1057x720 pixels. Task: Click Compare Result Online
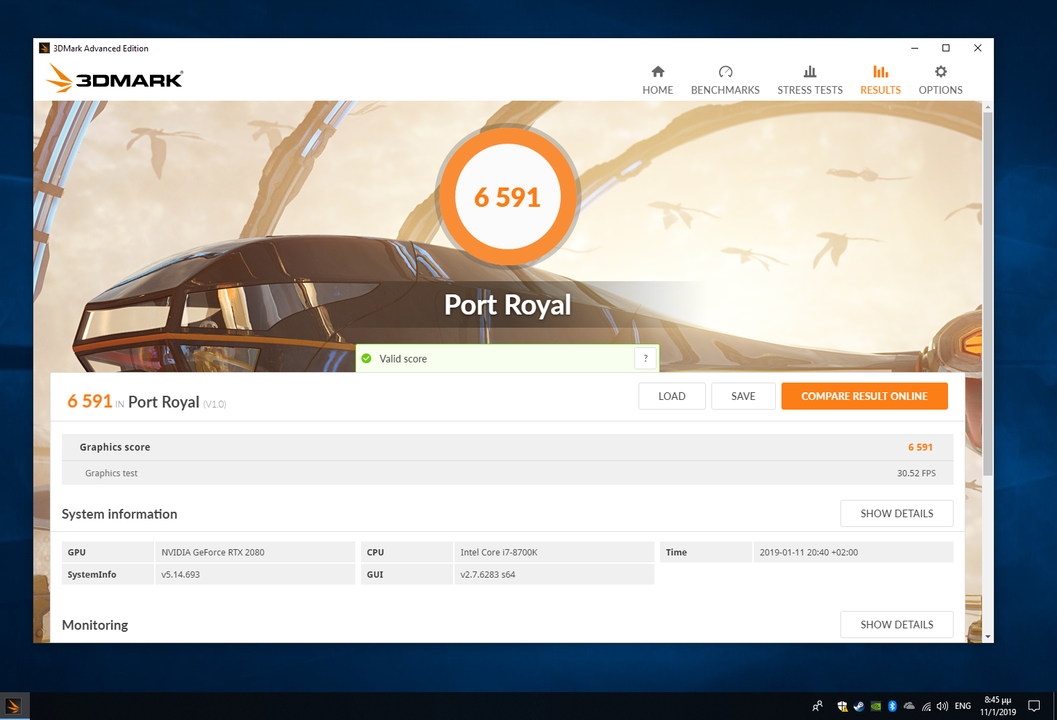pos(864,396)
